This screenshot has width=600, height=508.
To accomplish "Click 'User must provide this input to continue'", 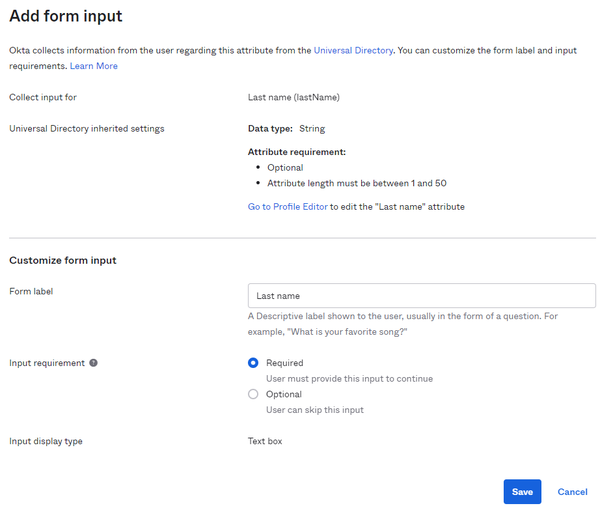I will pos(349,379).
